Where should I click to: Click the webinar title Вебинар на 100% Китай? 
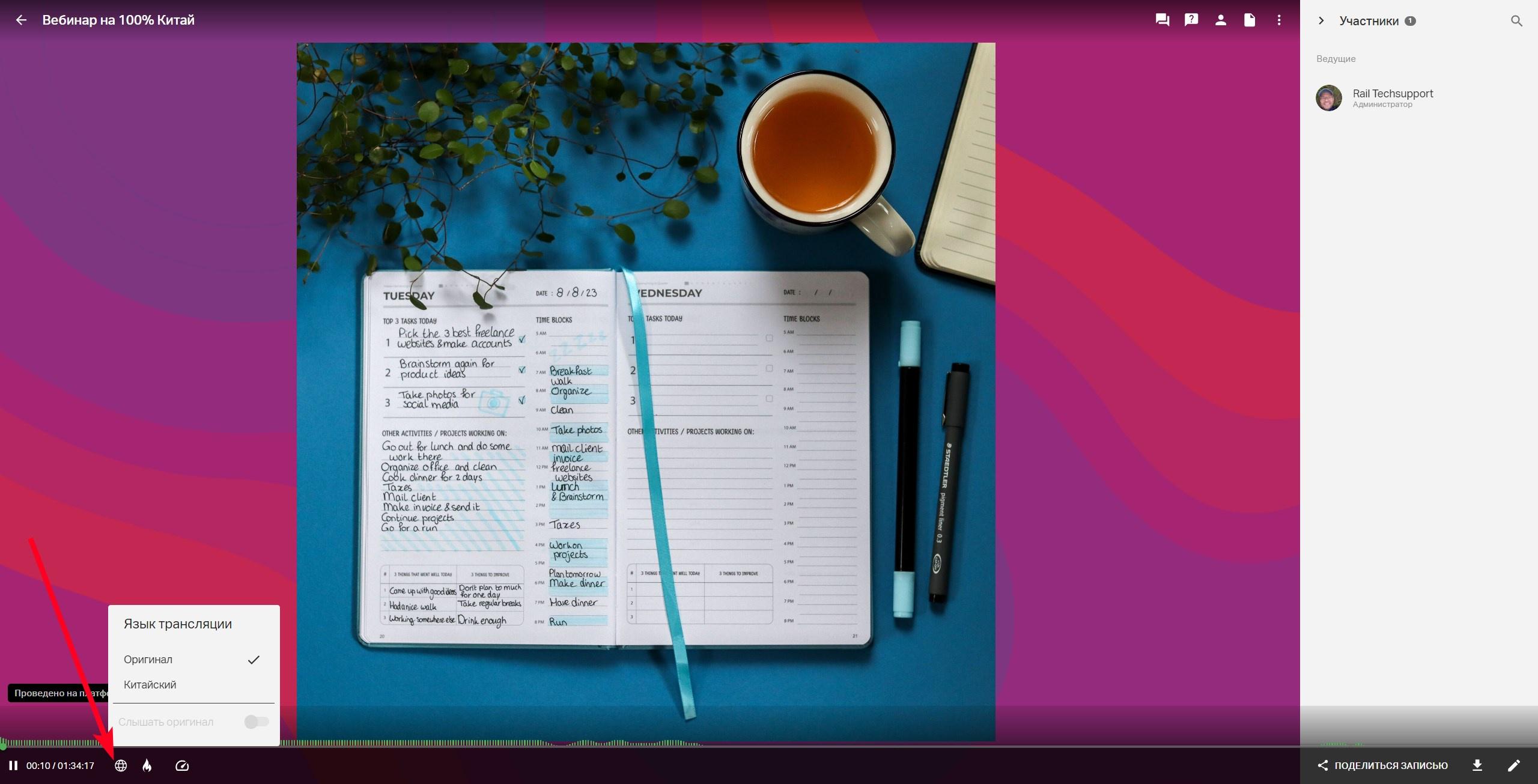[118, 20]
